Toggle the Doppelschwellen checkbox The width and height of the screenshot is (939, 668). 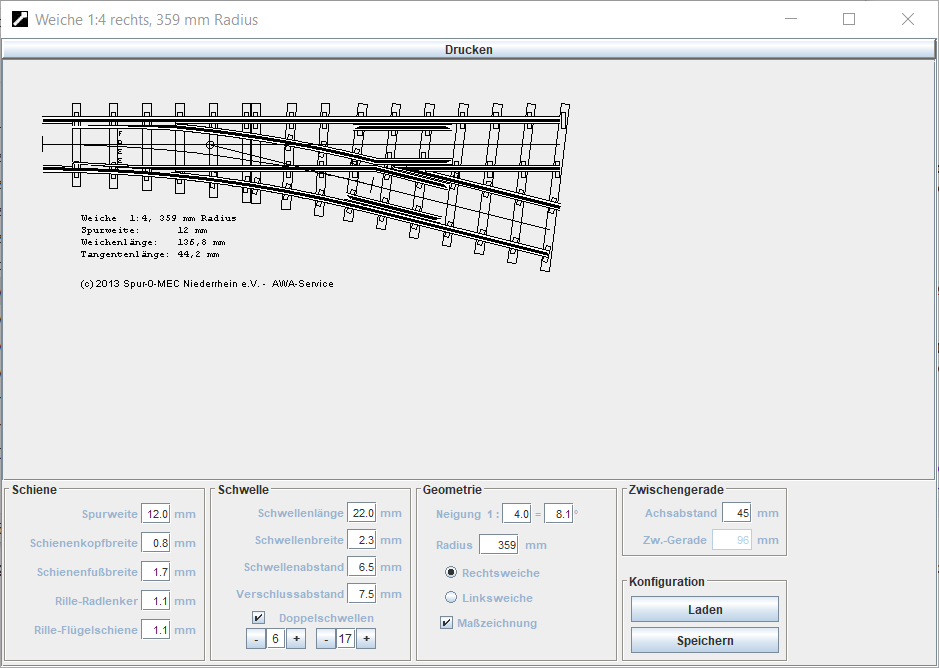click(x=259, y=618)
